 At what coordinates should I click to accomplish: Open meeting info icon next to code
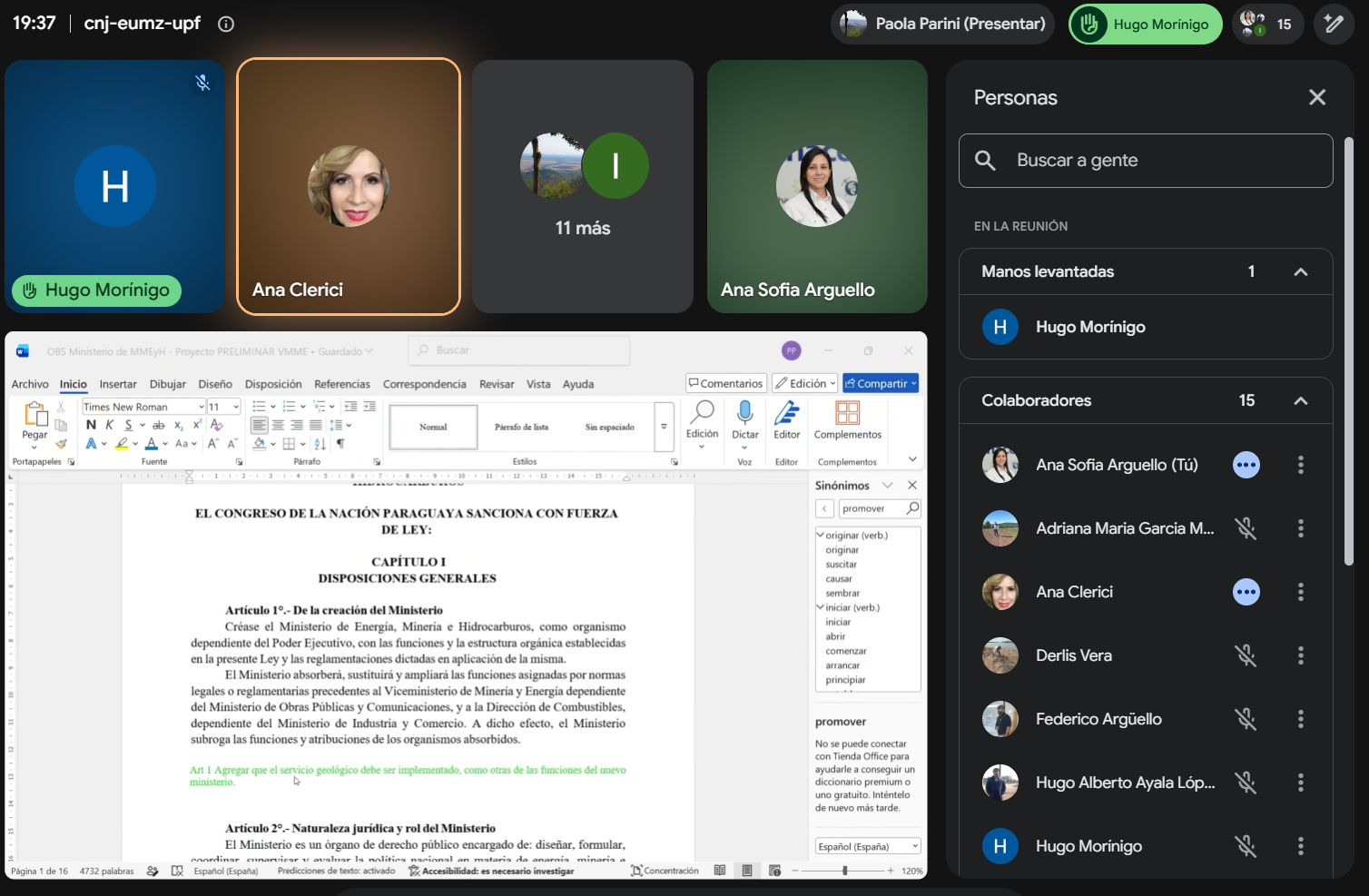(x=226, y=25)
